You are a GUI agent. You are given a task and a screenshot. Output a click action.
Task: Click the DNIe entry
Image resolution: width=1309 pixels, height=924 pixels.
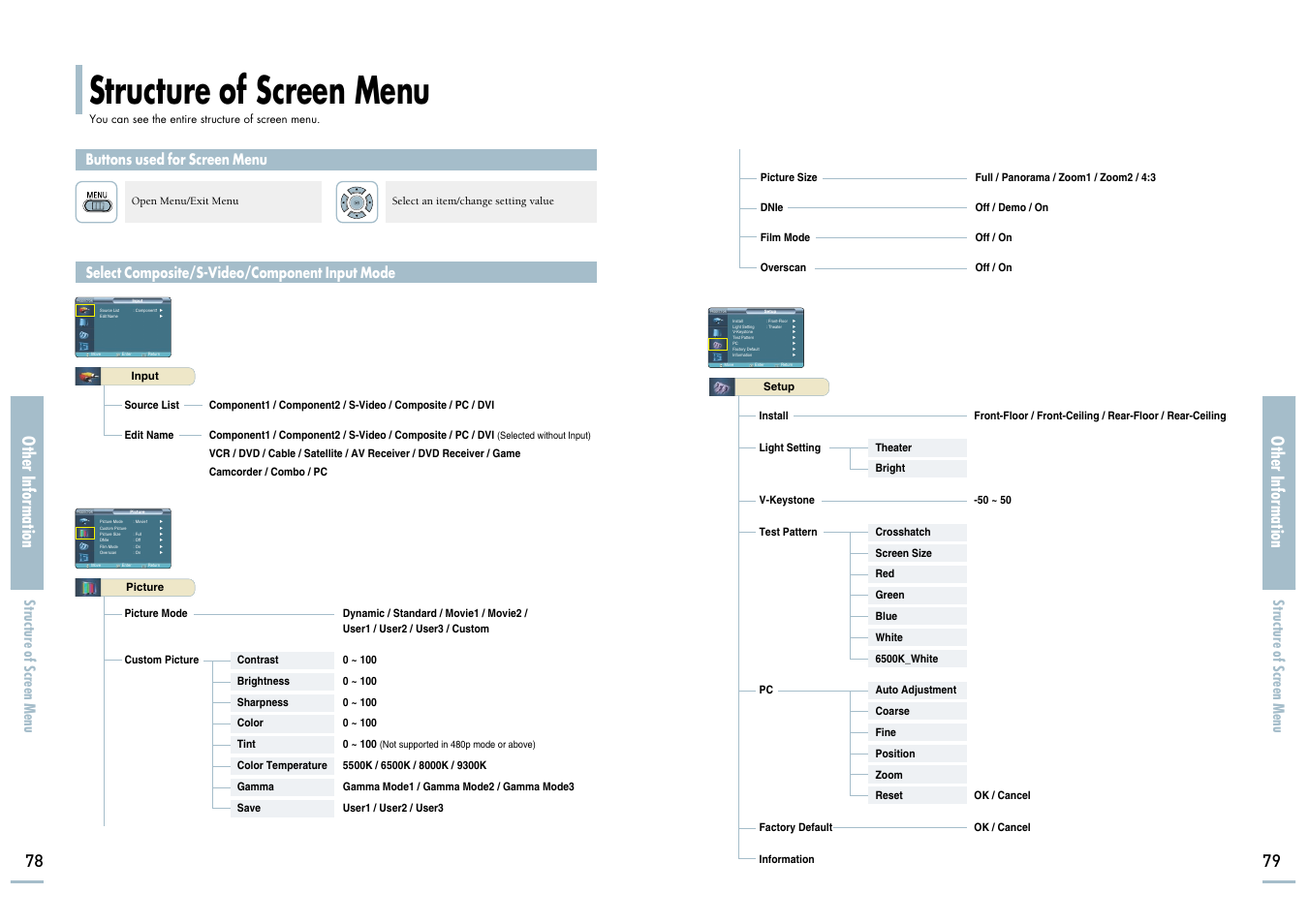pyautogui.click(x=771, y=208)
